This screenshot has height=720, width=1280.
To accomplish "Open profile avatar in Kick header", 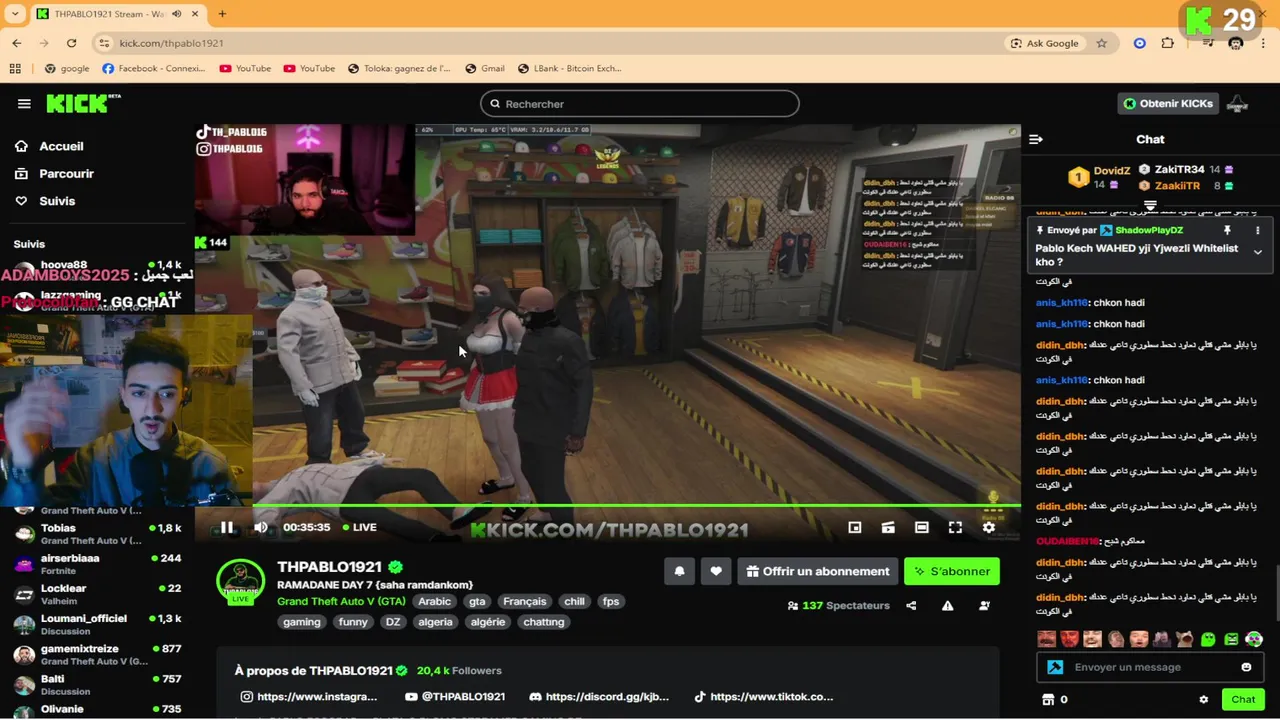I will point(1237,103).
